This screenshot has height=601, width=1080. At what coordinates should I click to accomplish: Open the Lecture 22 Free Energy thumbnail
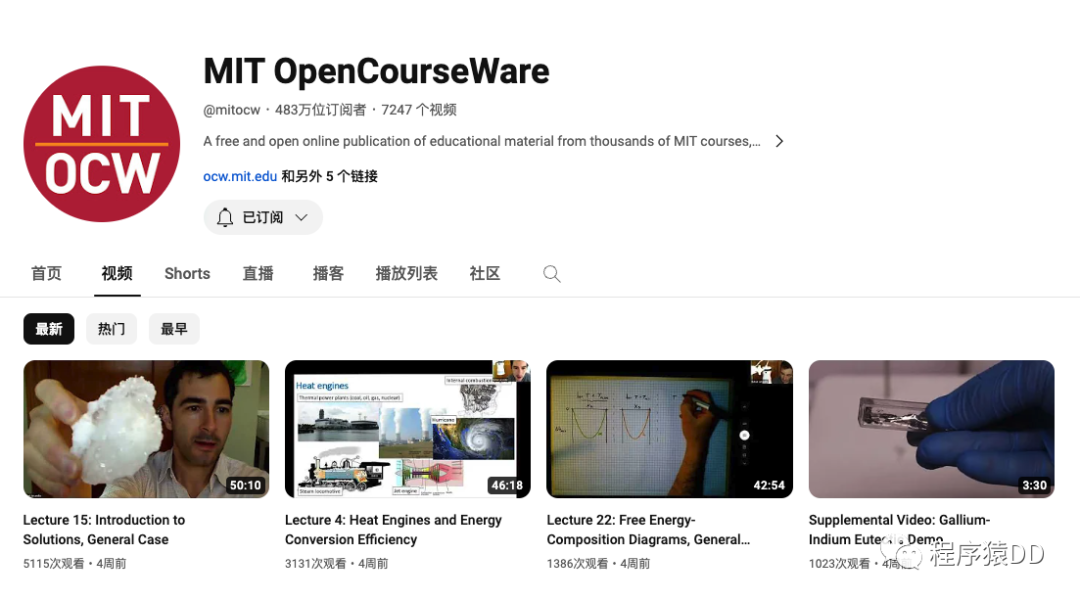tap(669, 429)
